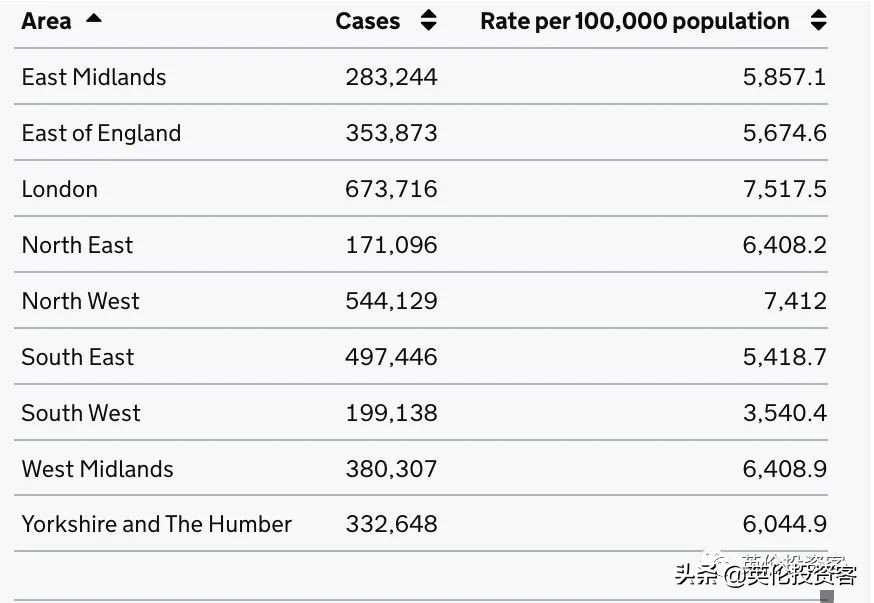The image size is (874, 603).
Task: Select the East of England area
Action: pos(101,133)
